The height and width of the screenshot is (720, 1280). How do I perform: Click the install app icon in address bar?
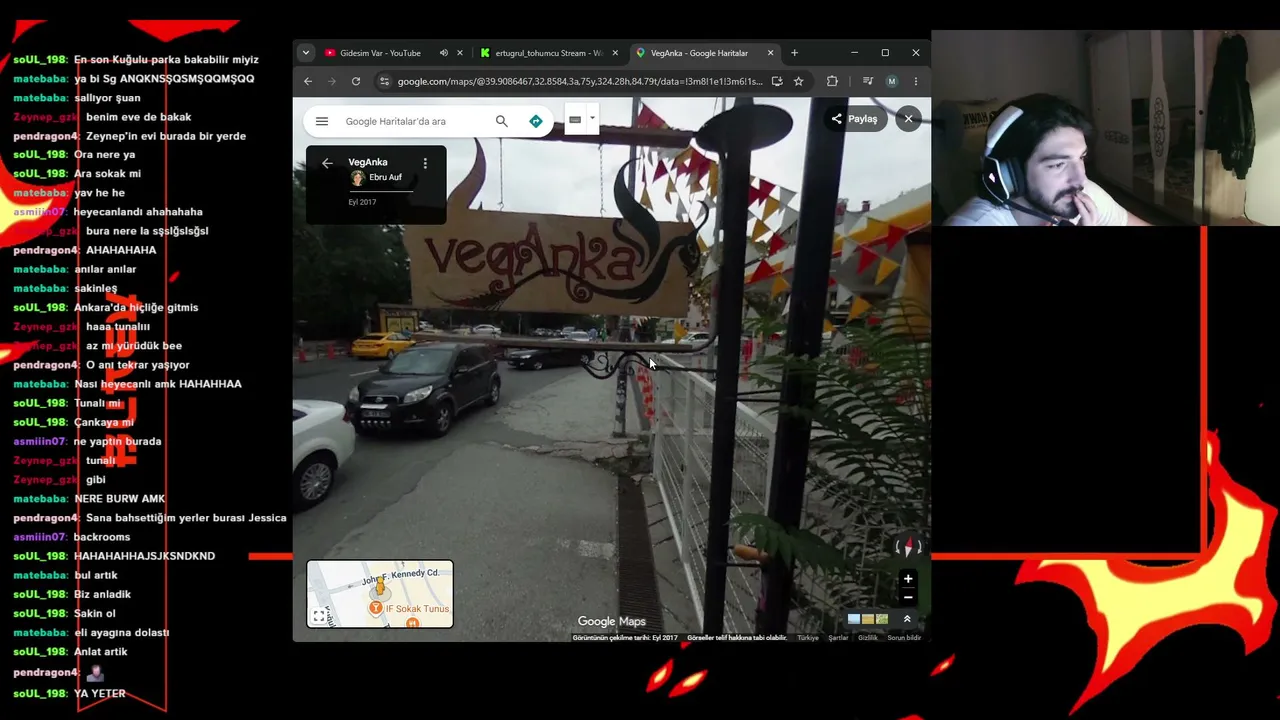tap(777, 82)
